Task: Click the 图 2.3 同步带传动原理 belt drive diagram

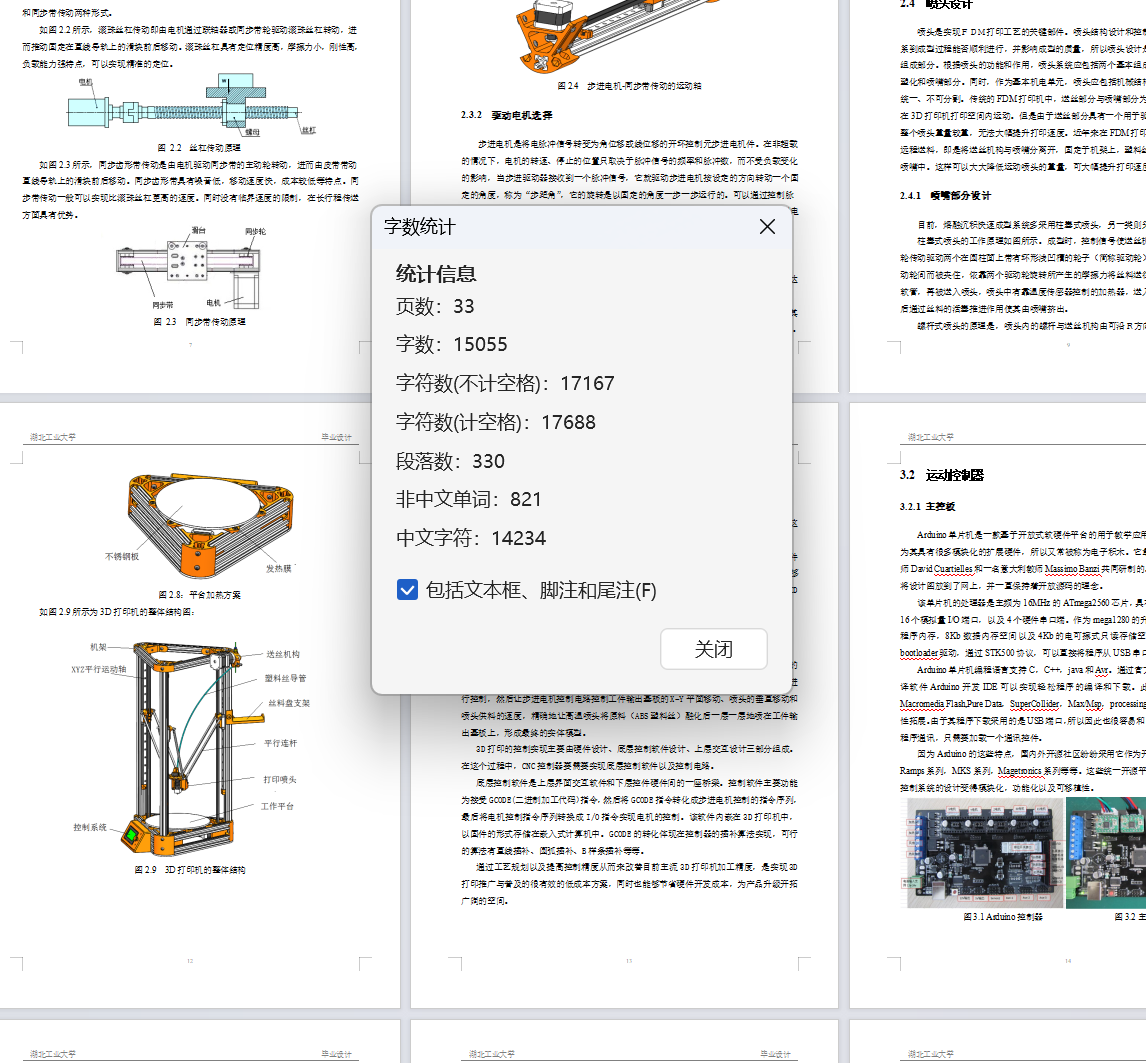Action: pos(189,268)
